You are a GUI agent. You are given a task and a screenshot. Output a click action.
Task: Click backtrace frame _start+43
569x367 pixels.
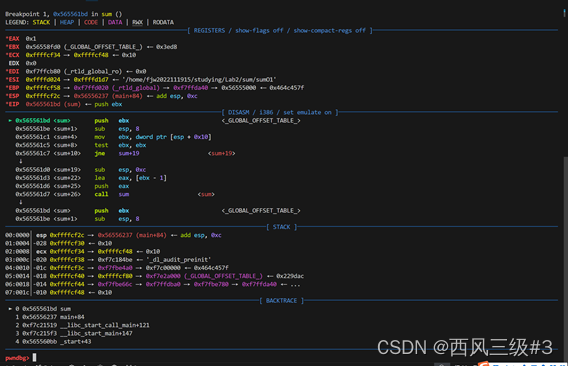[x=53, y=342]
